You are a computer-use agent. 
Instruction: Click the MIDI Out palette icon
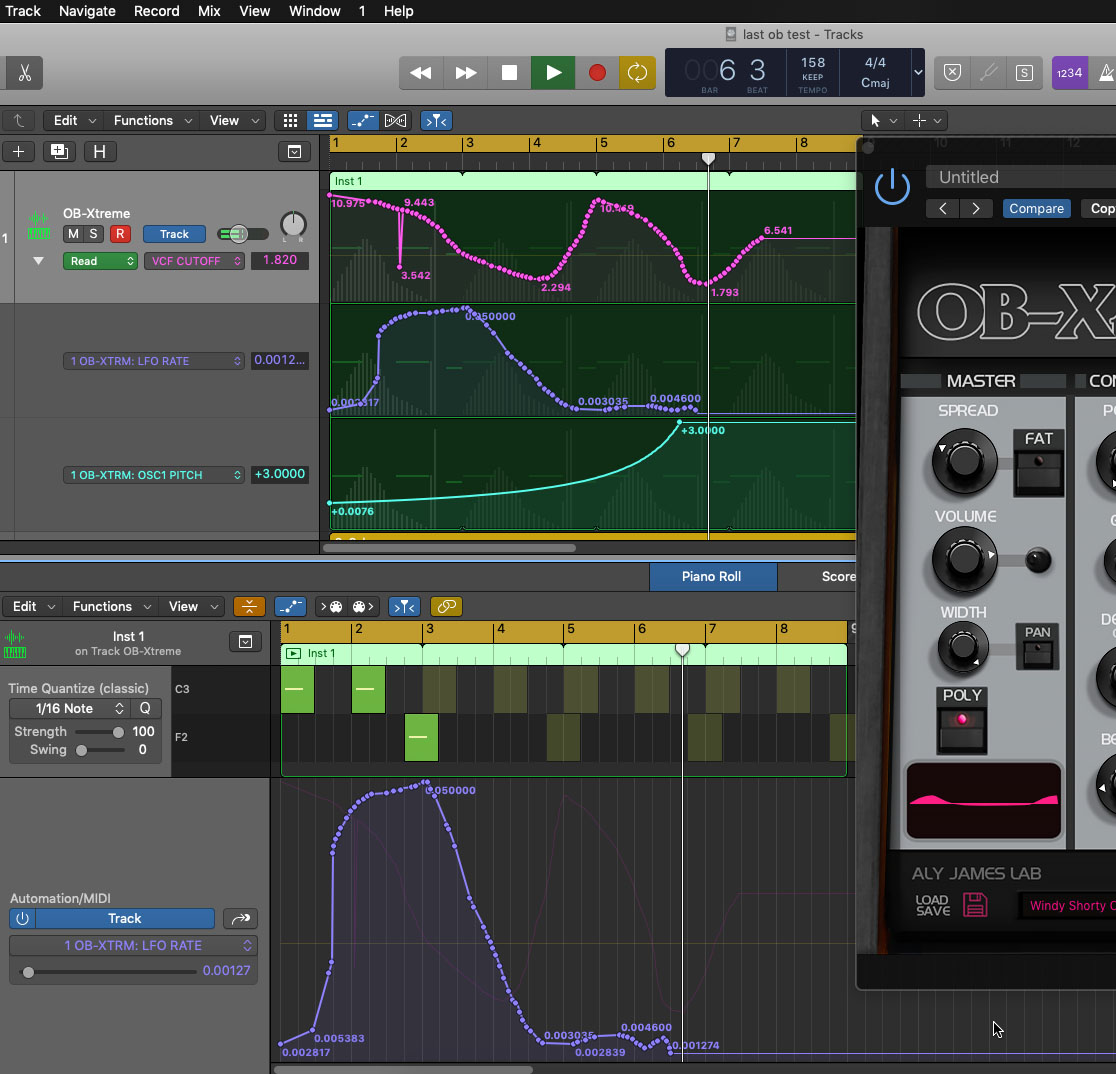coord(363,606)
